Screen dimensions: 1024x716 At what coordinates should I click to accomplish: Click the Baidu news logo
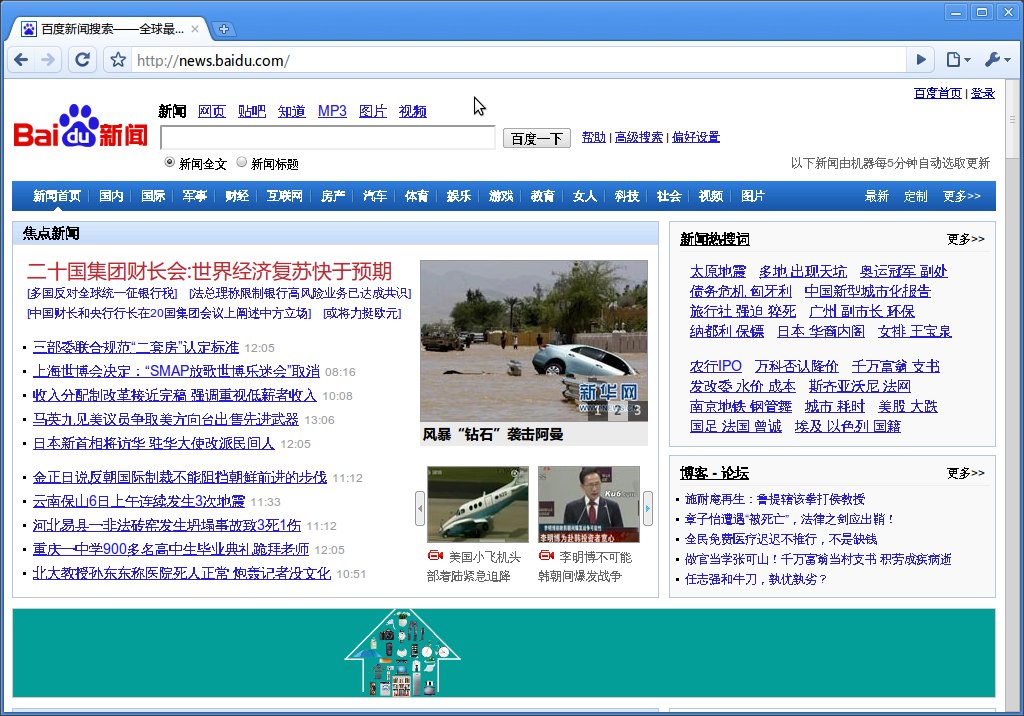(x=81, y=127)
